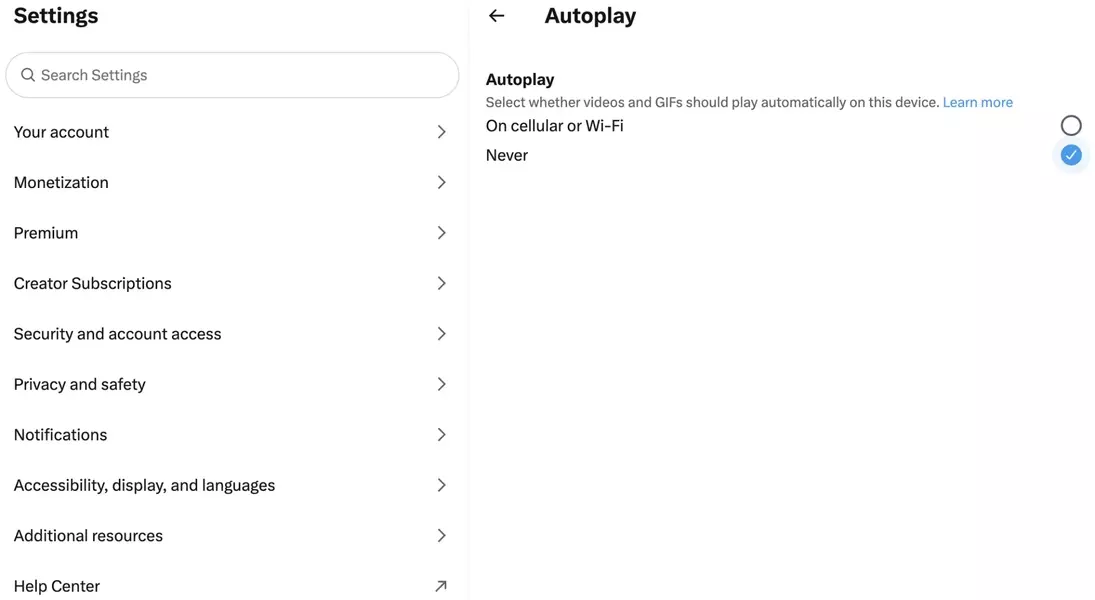1095x600 pixels.
Task: Choose the 'Never' option label
Action: point(507,155)
